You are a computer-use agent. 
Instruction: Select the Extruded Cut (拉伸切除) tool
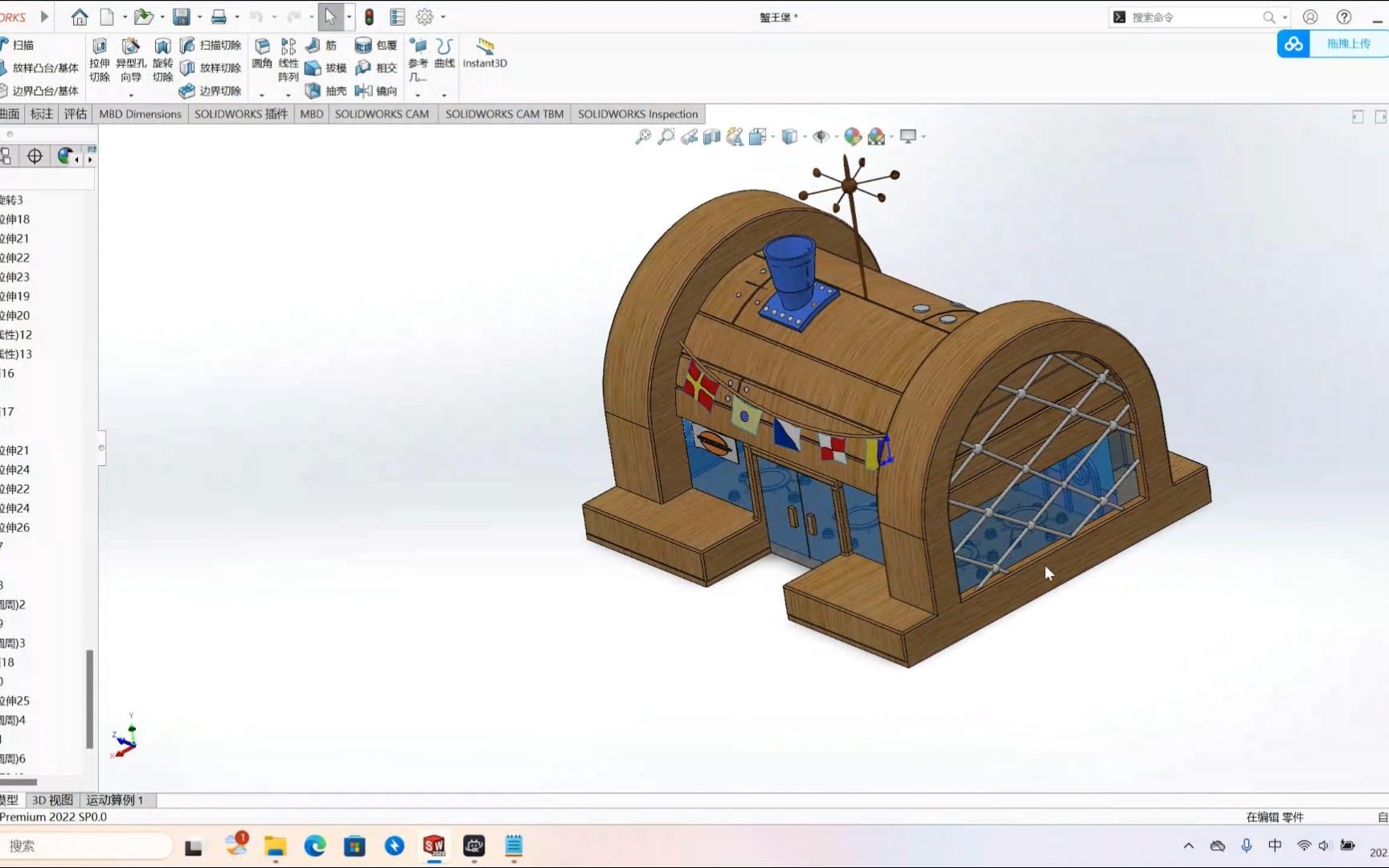point(100,60)
